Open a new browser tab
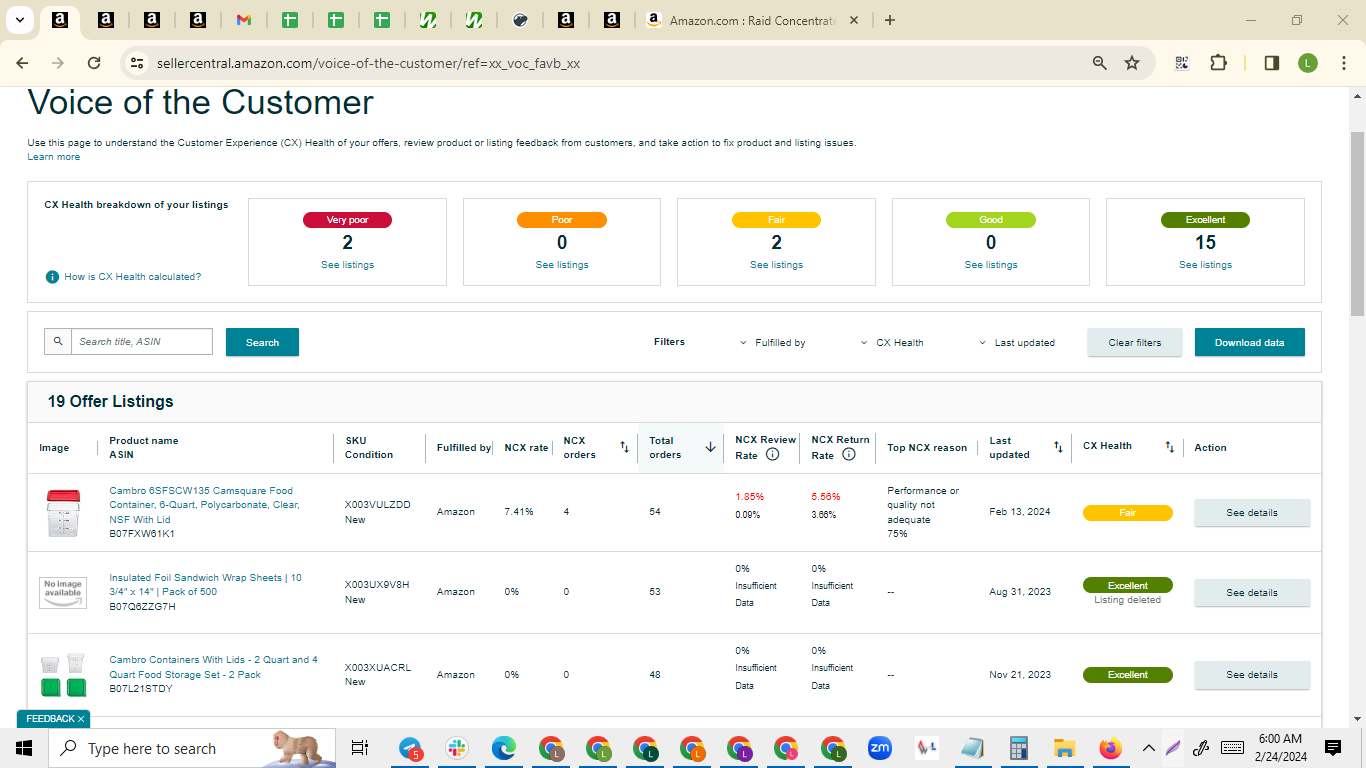Viewport: 1366px width, 768px height. click(890, 20)
